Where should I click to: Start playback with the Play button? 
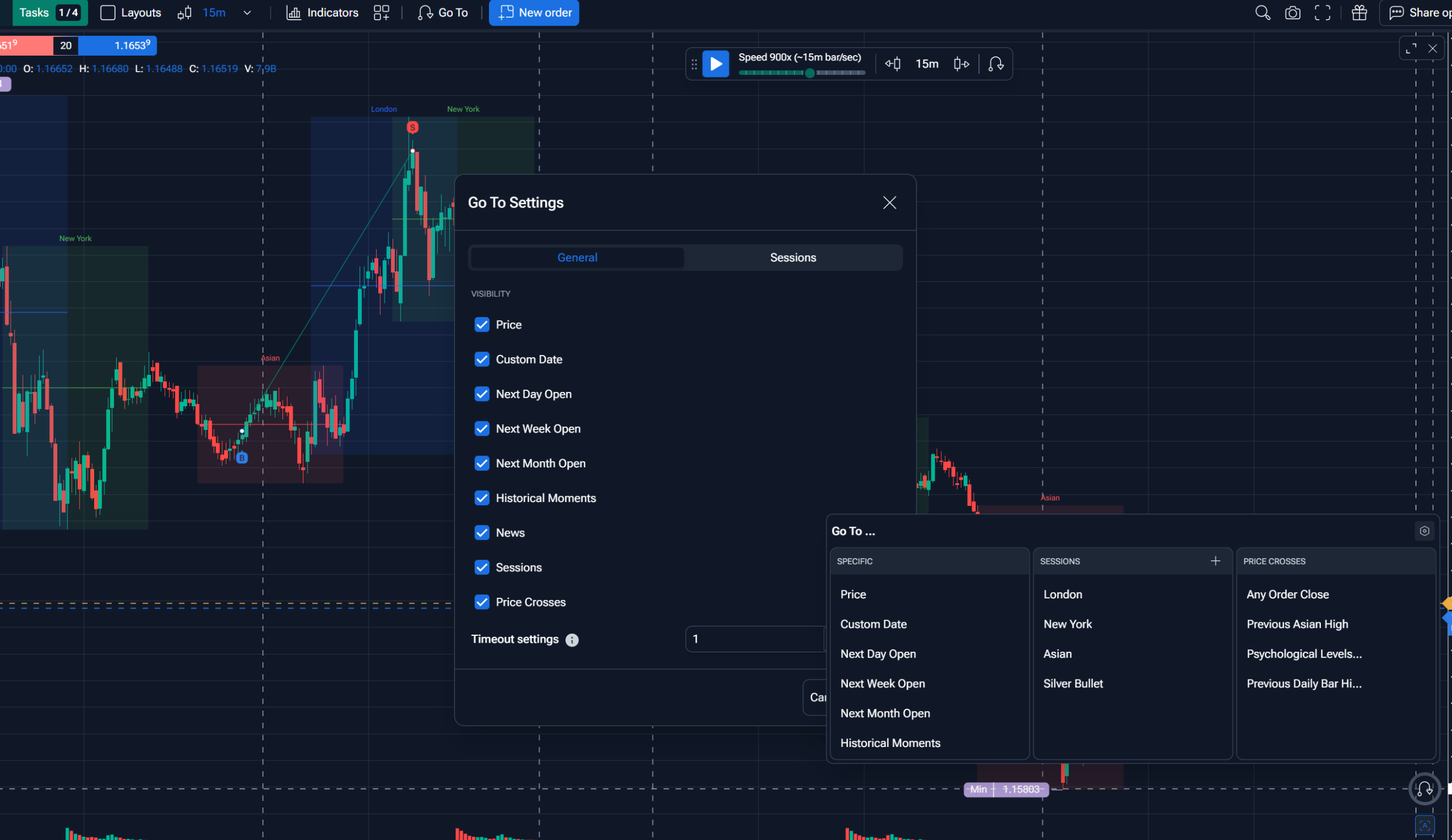point(716,64)
